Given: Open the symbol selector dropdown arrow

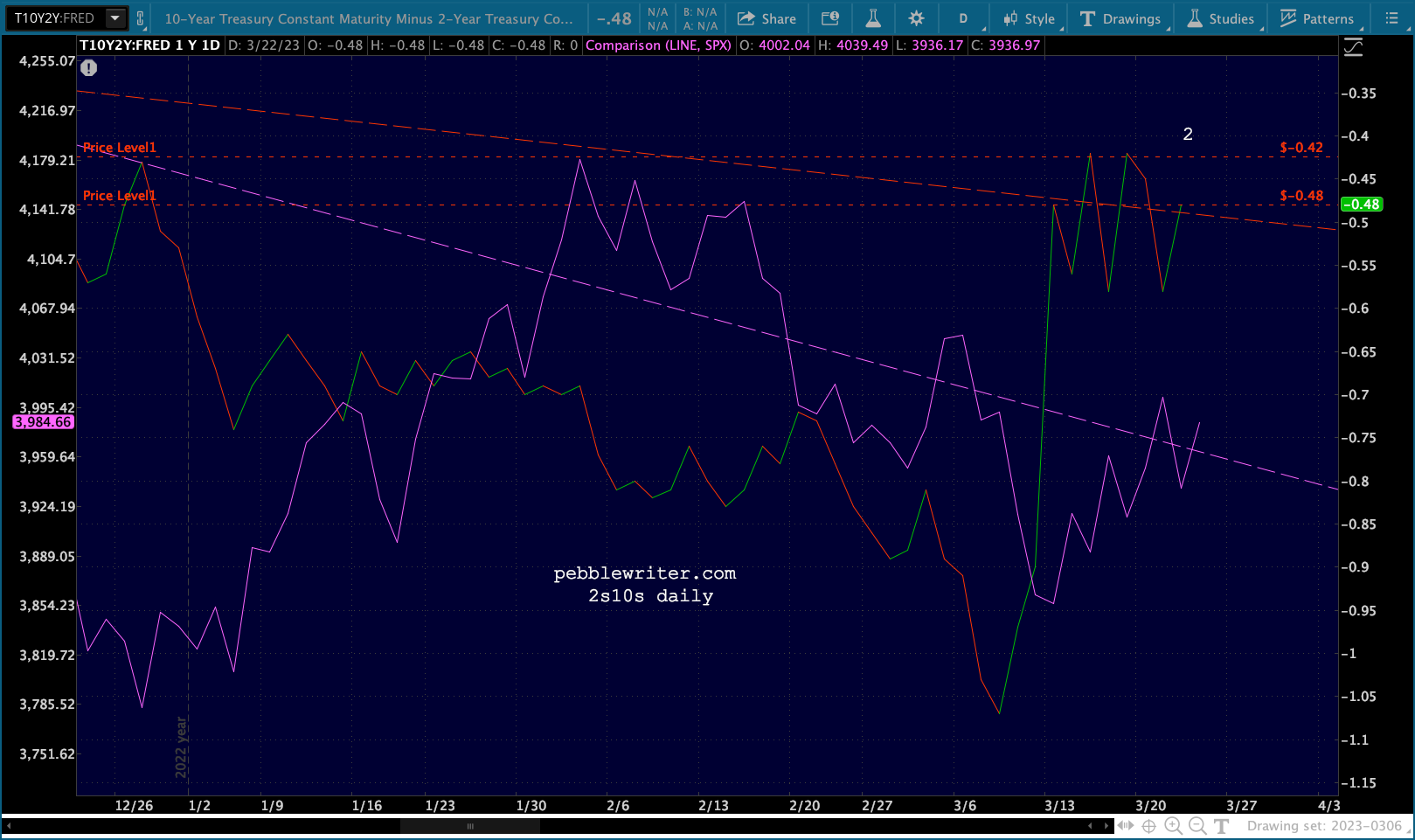Looking at the screenshot, I should point(115,18).
